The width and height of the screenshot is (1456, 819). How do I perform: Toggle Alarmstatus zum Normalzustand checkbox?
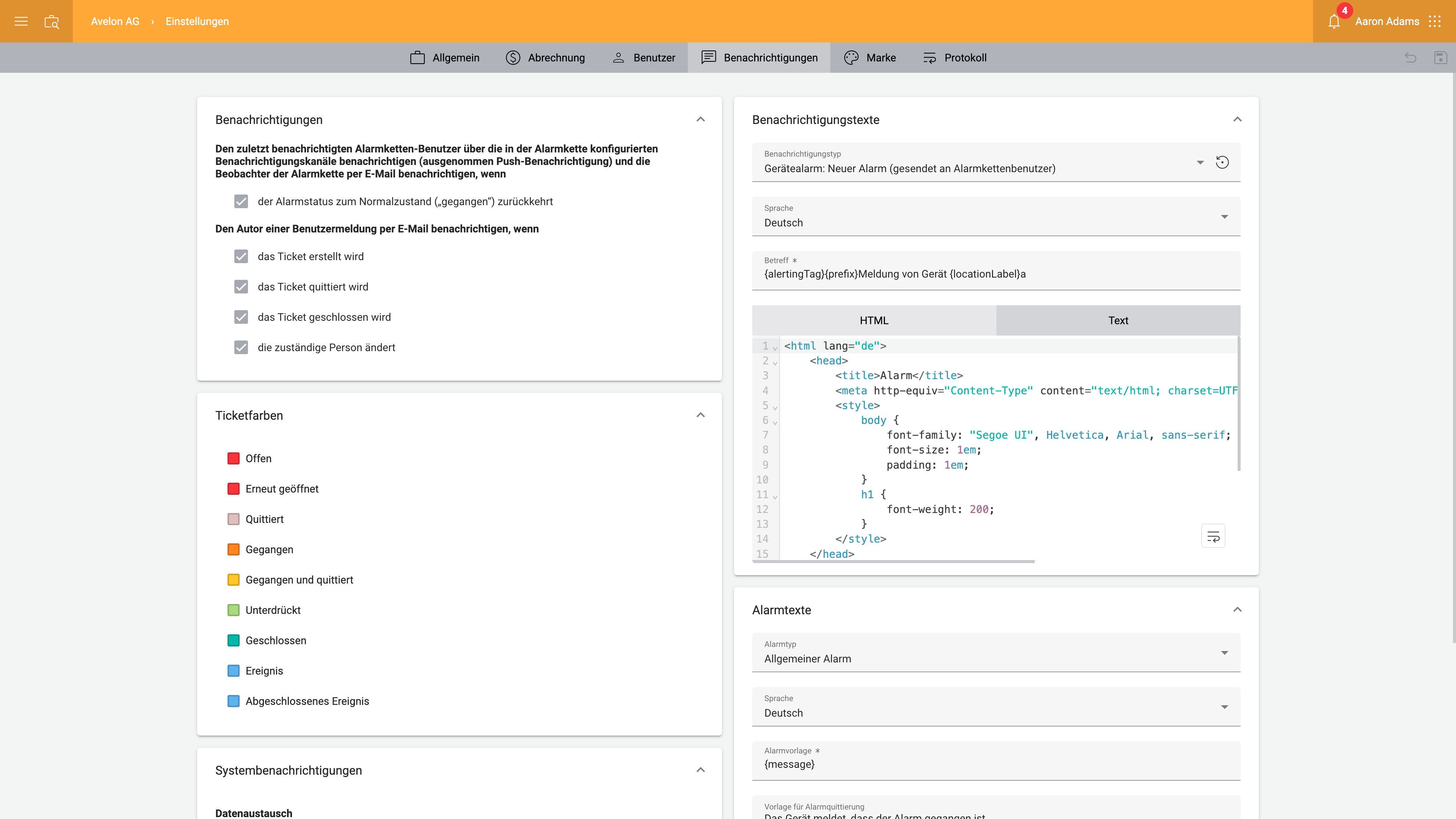coord(241,201)
